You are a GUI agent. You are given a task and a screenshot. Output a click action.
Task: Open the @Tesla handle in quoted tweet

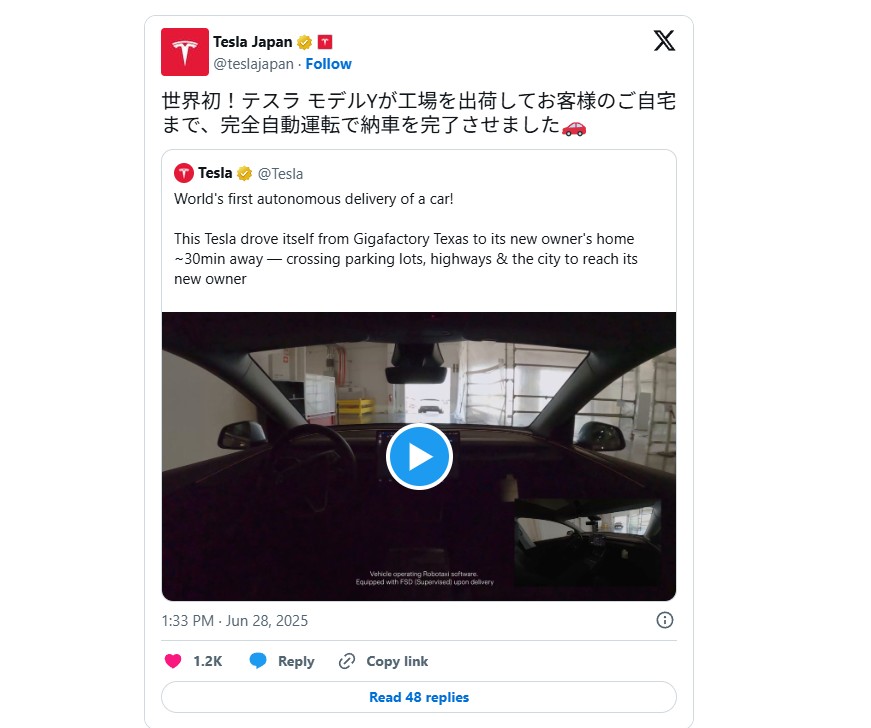click(280, 174)
